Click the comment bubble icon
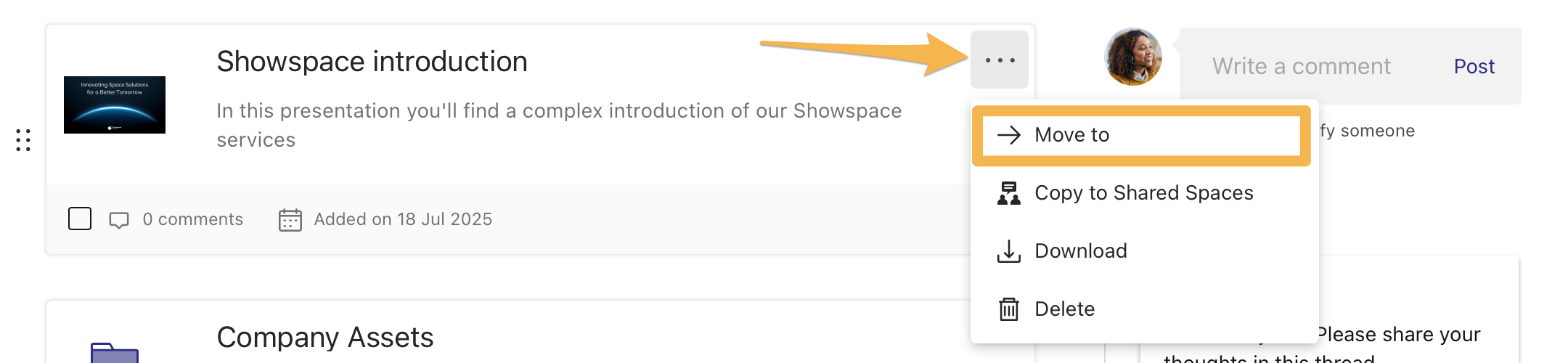The height and width of the screenshot is (363, 1568). 119,220
